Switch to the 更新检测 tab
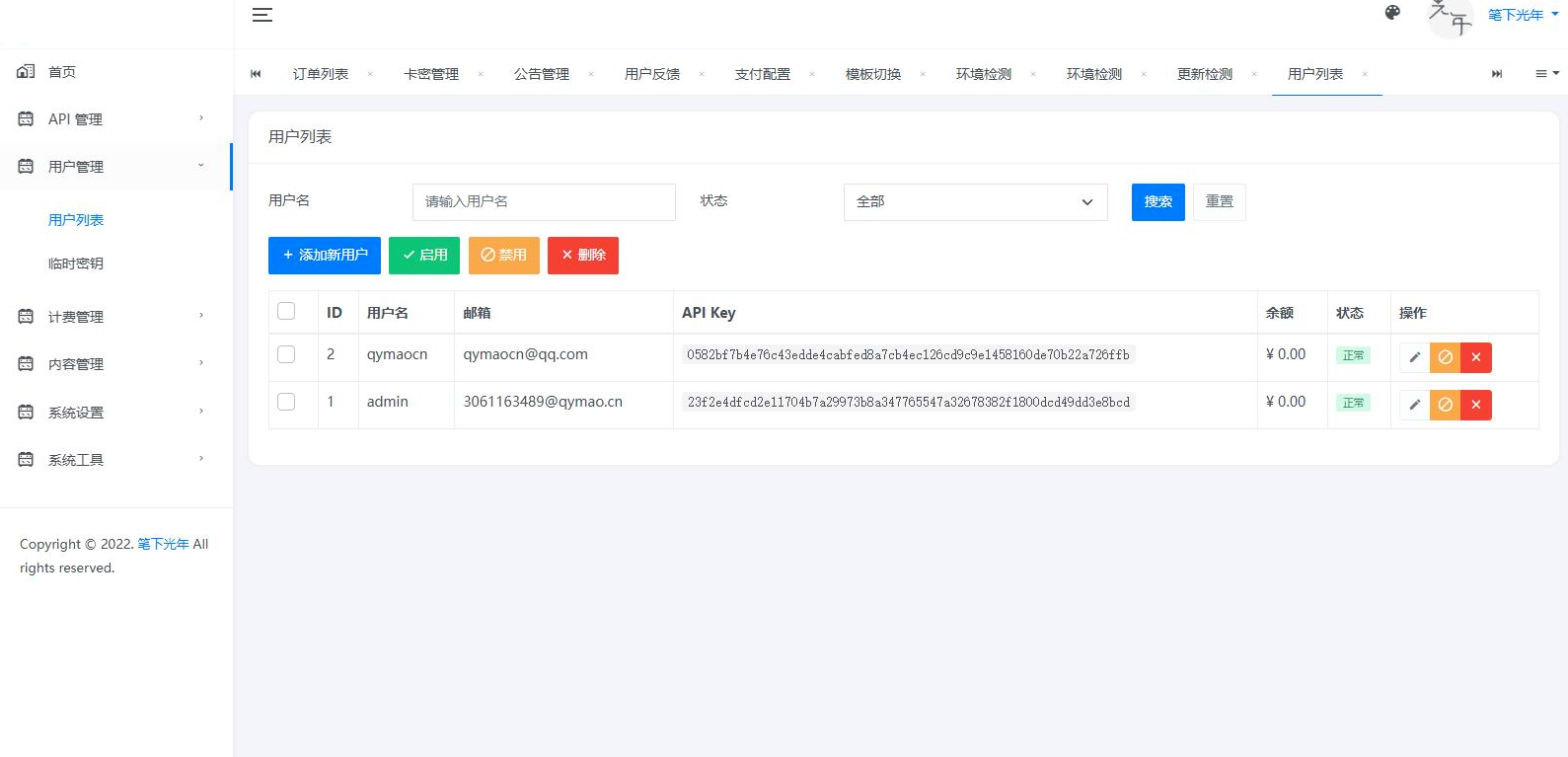 tap(1205, 74)
